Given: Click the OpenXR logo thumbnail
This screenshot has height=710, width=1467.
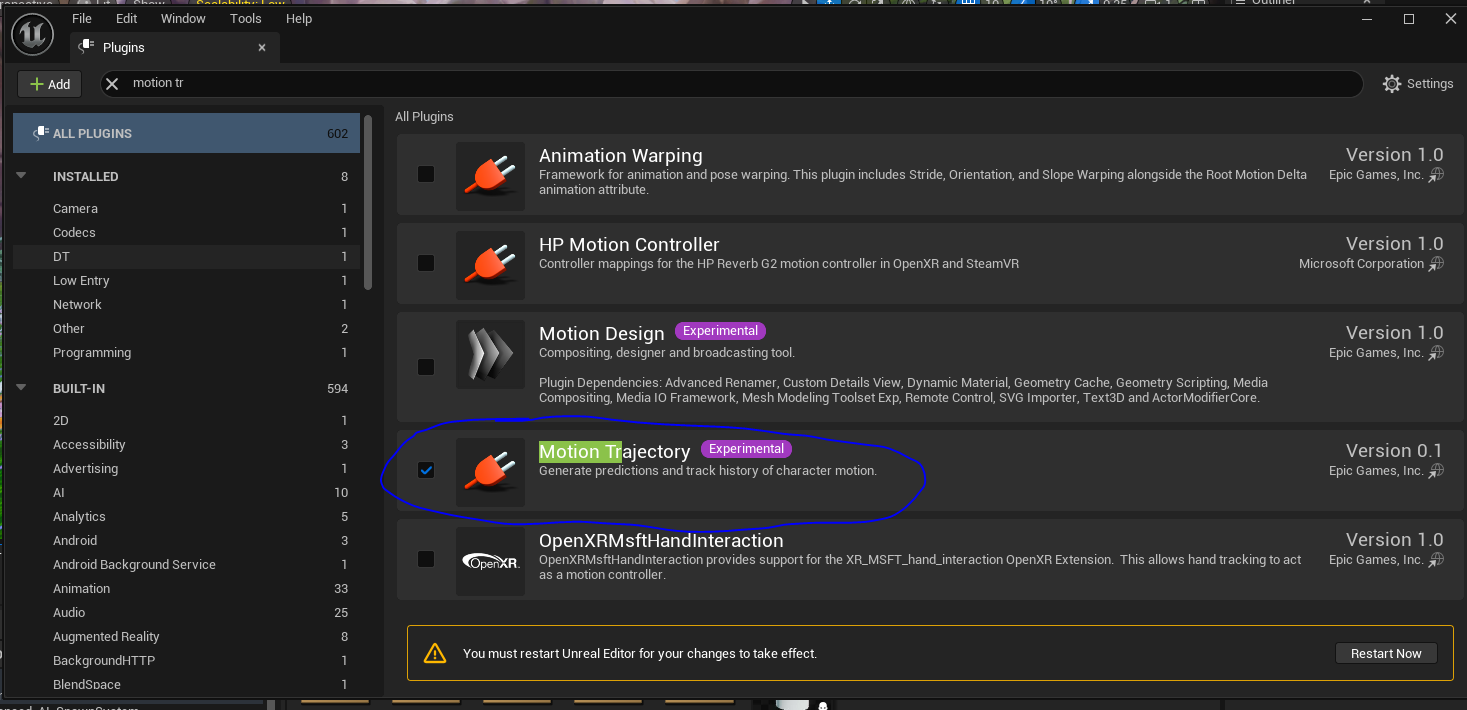Looking at the screenshot, I should click(x=490, y=561).
